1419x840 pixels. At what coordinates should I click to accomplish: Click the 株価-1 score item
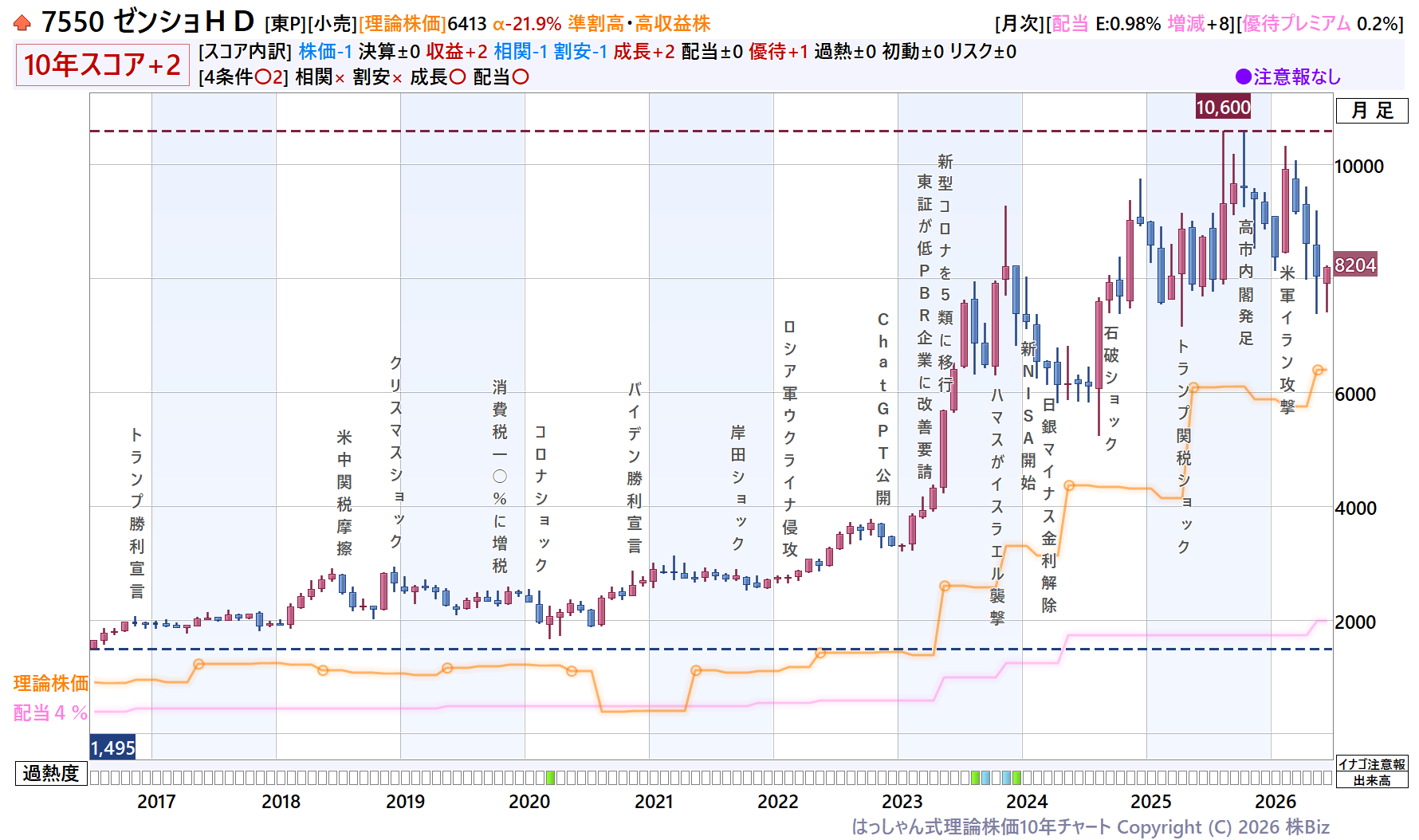pyautogui.click(x=325, y=52)
